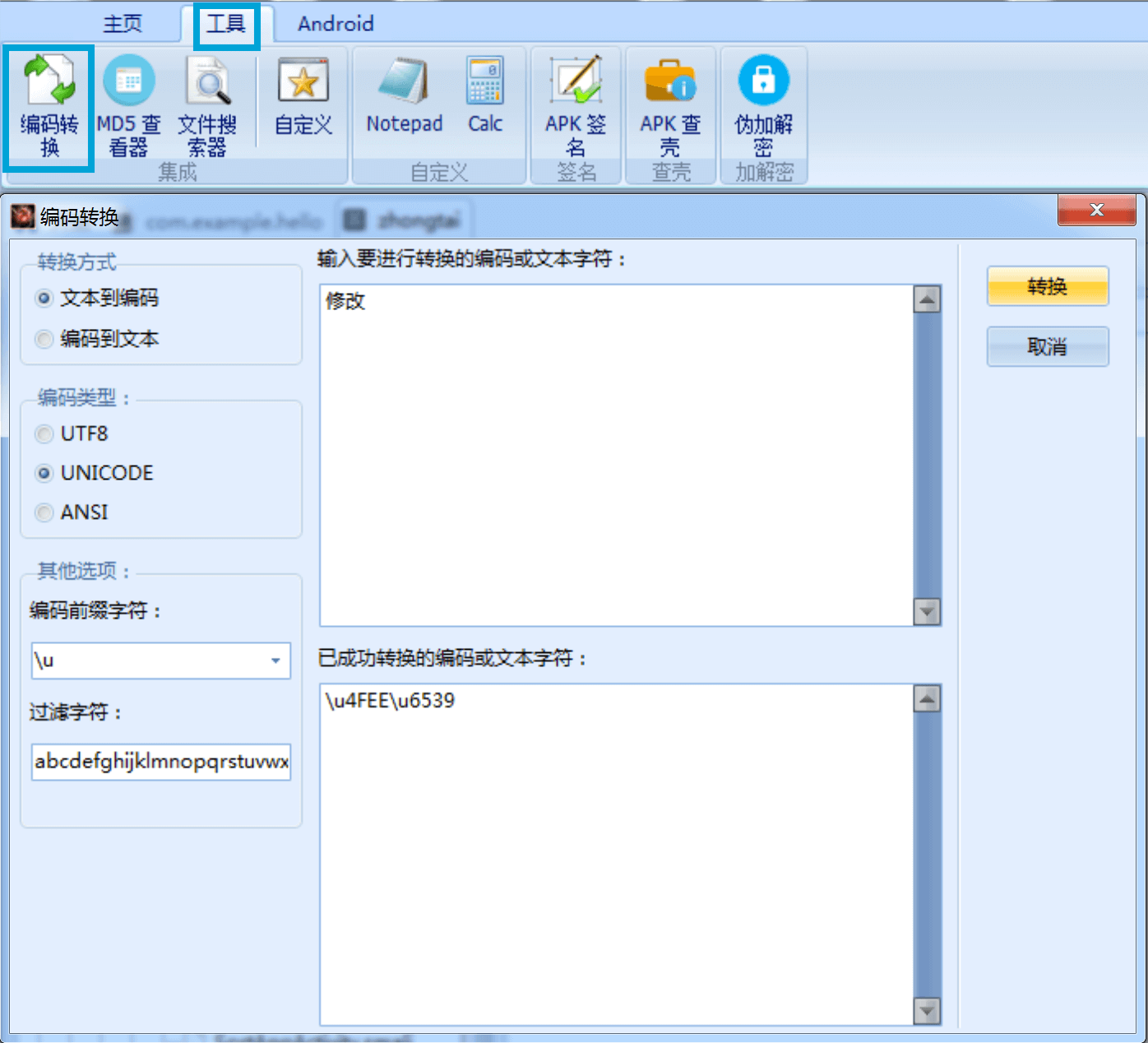Launch the MD5 查看器 tool
This screenshot has width=1148, height=1043.
(128, 107)
